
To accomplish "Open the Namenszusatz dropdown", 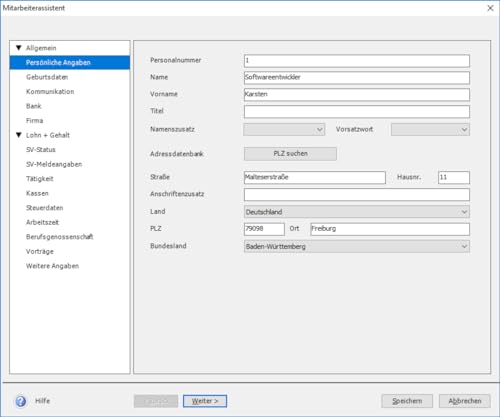I will click(x=284, y=129).
